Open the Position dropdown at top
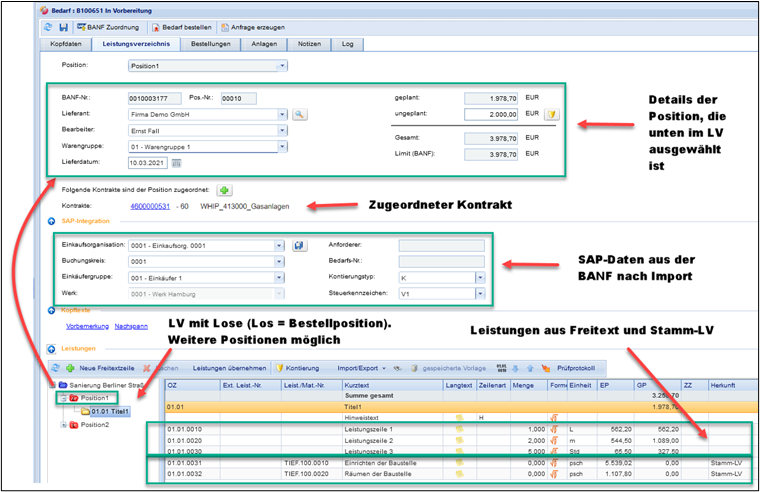Screen dimensions: 760x492 coord(281,66)
